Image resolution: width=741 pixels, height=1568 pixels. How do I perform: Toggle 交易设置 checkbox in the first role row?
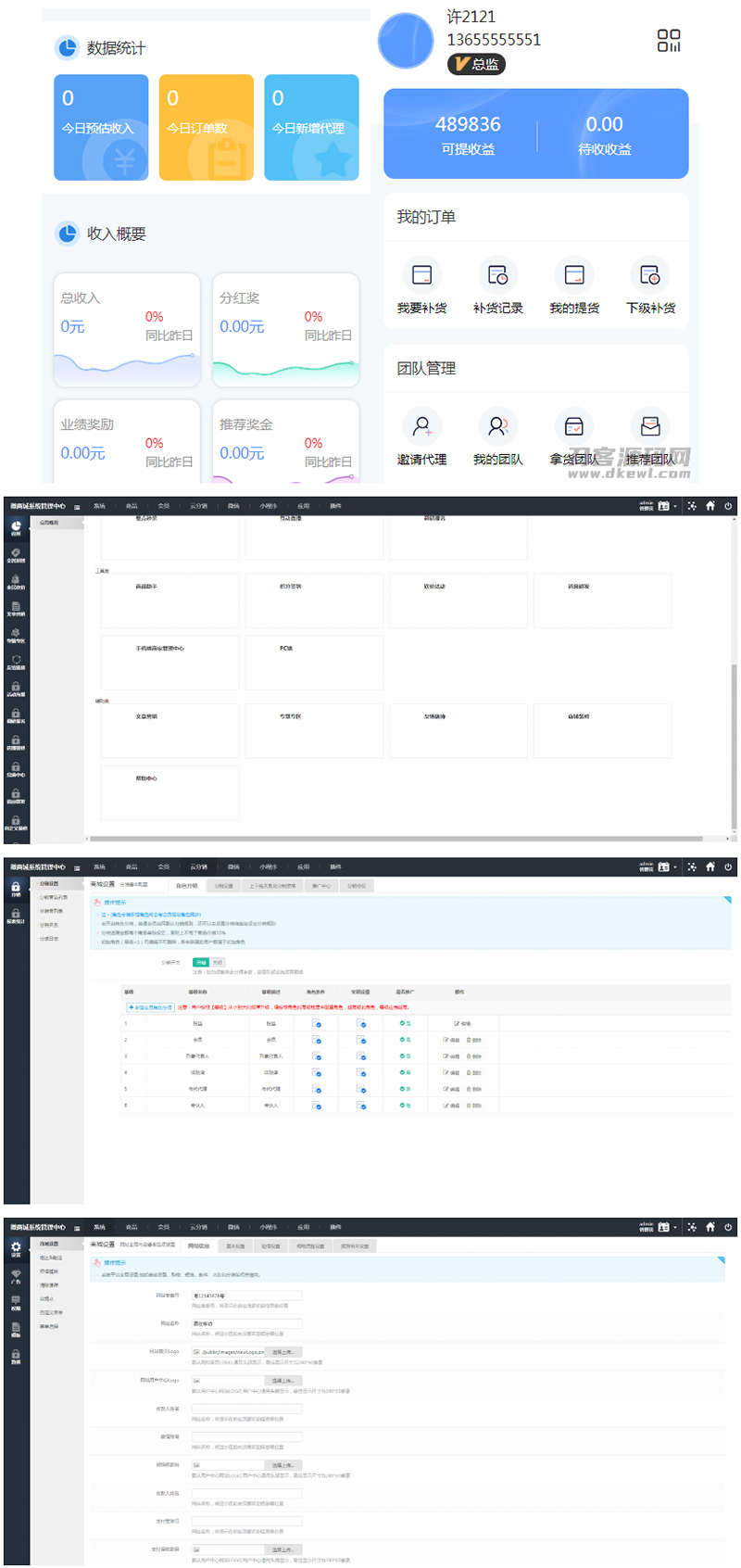click(x=361, y=1024)
